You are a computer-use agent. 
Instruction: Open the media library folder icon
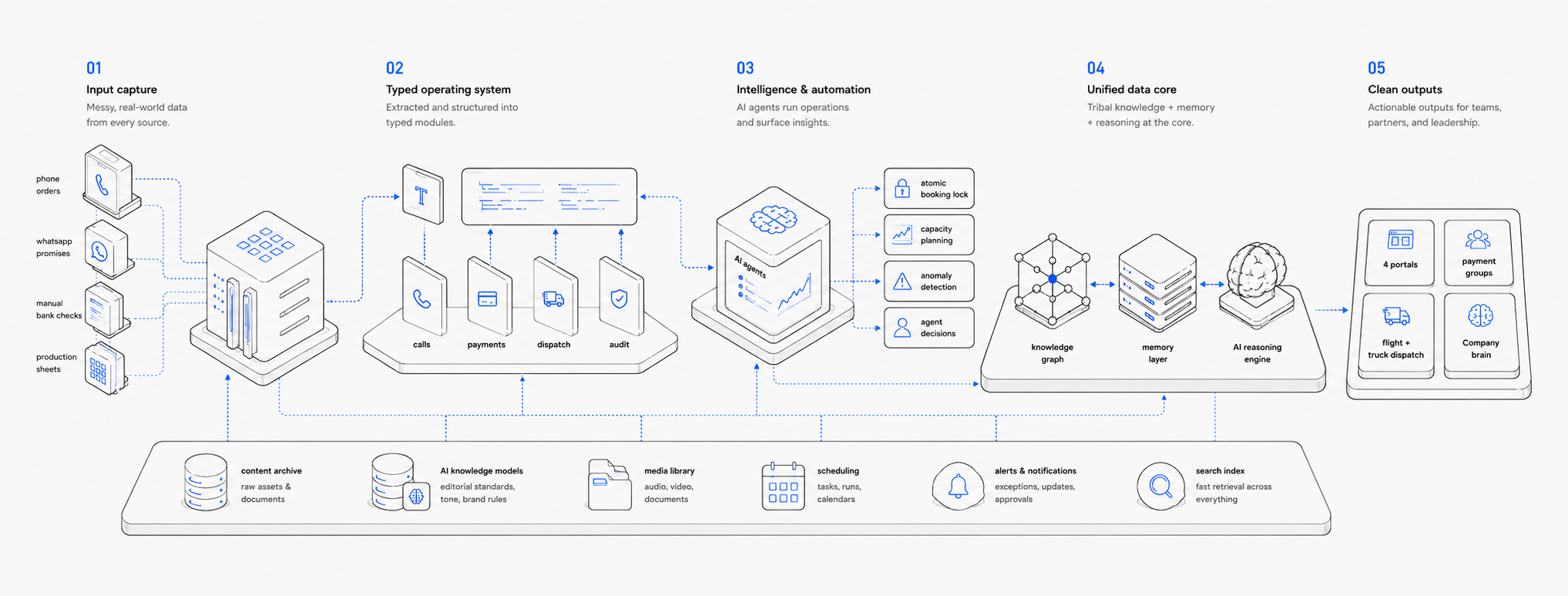609,485
